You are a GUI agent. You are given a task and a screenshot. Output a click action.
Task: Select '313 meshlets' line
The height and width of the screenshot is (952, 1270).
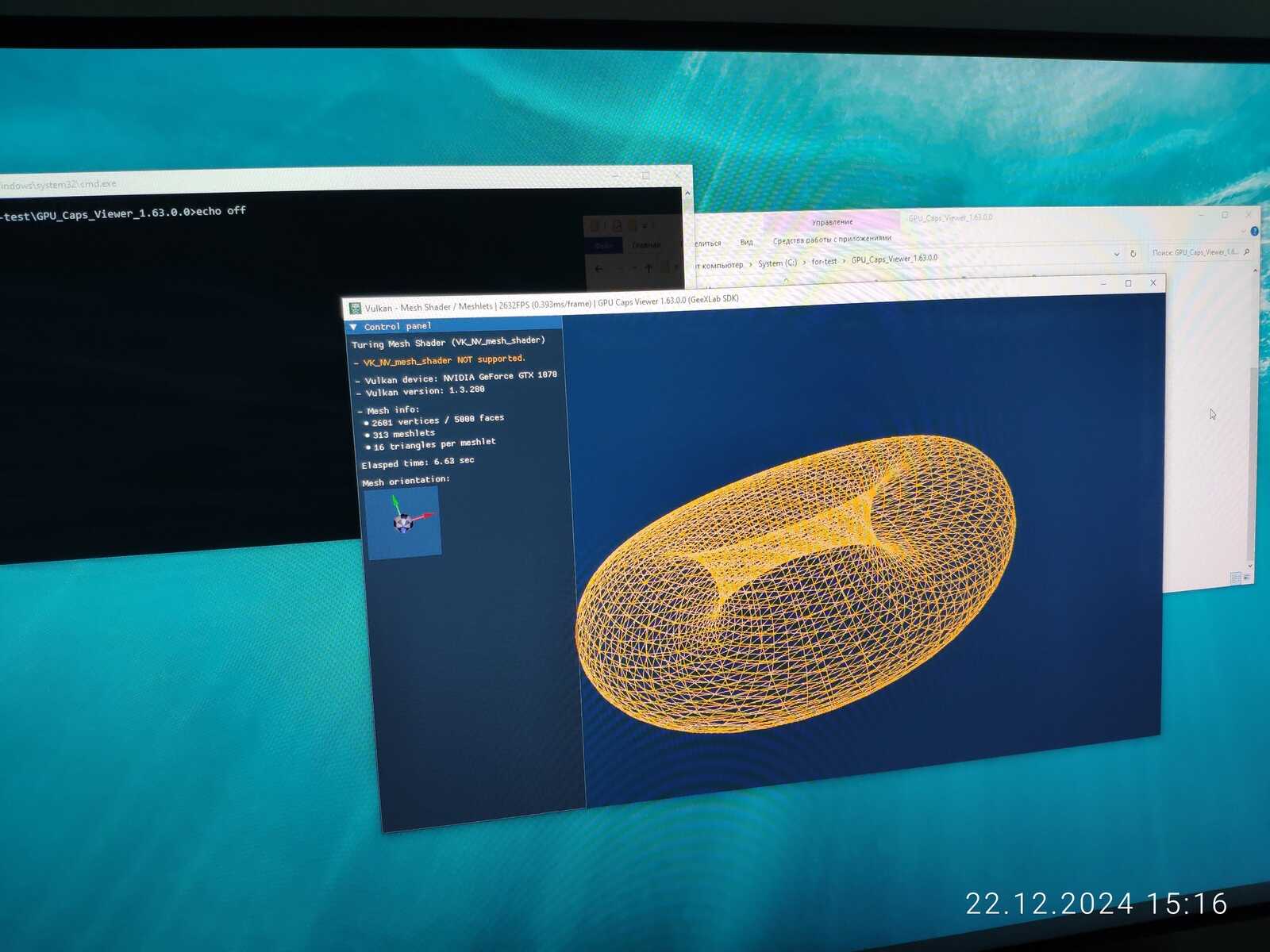tap(400, 434)
